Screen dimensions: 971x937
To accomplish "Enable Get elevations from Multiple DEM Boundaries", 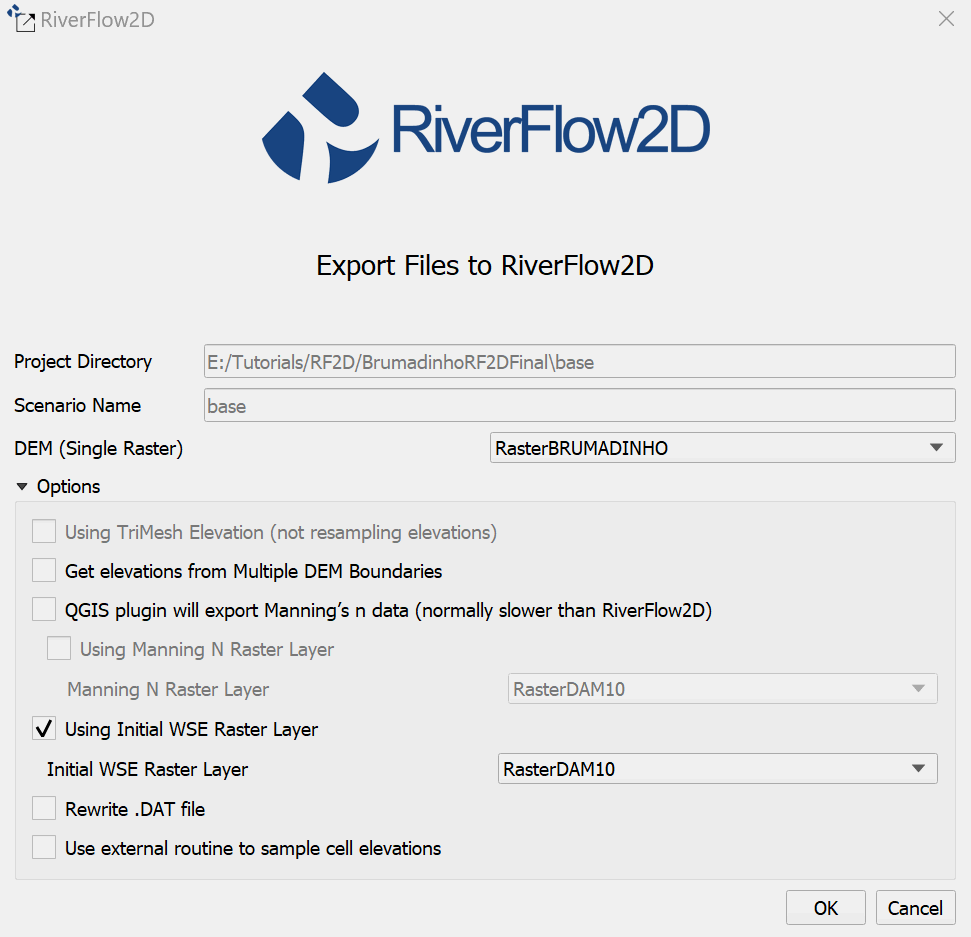I will [x=44, y=571].
